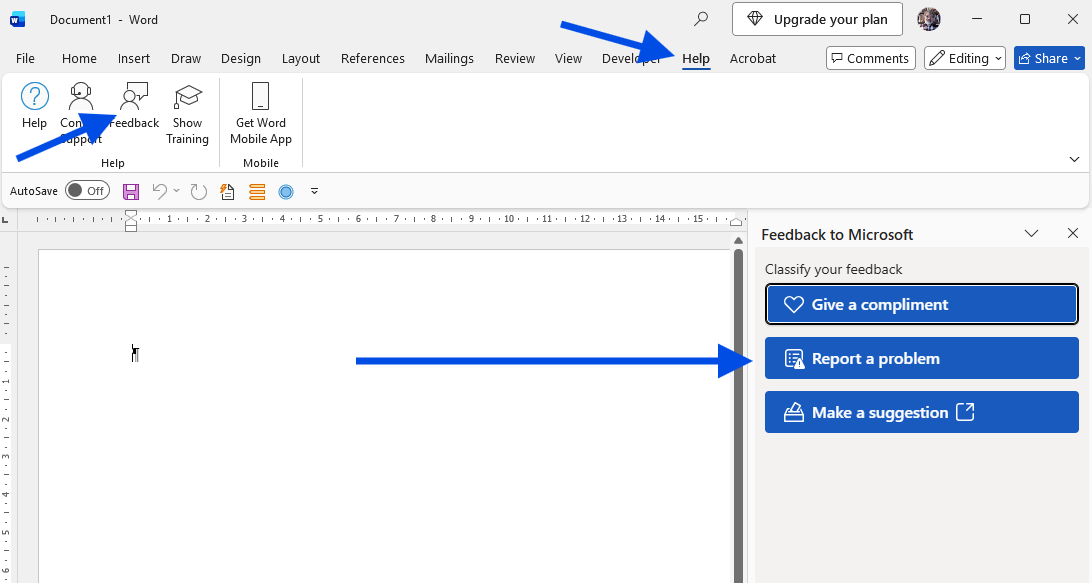The height and width of the screenshot is (583, 1092).
Task: Click the Word app icon
Action: pos(18,20)
